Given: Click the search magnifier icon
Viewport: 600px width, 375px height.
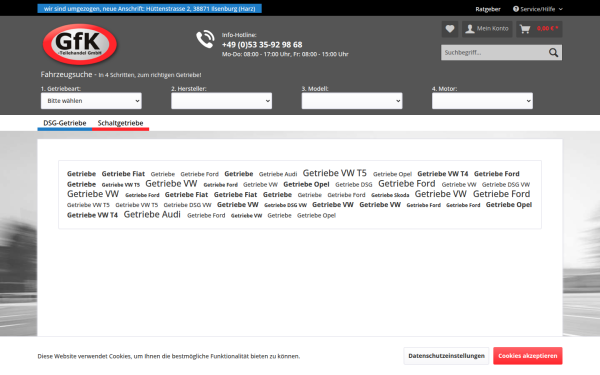Looking at the screenshot, I should pos(553,53).
